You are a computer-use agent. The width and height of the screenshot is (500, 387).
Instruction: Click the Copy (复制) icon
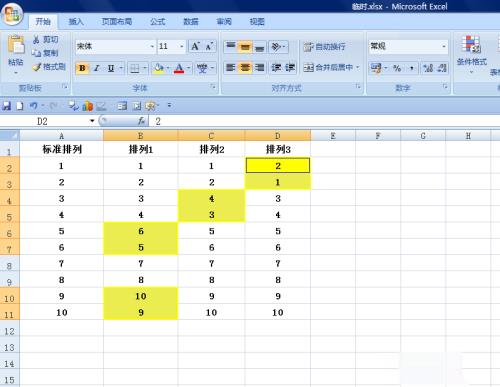(x=36, y=53)
